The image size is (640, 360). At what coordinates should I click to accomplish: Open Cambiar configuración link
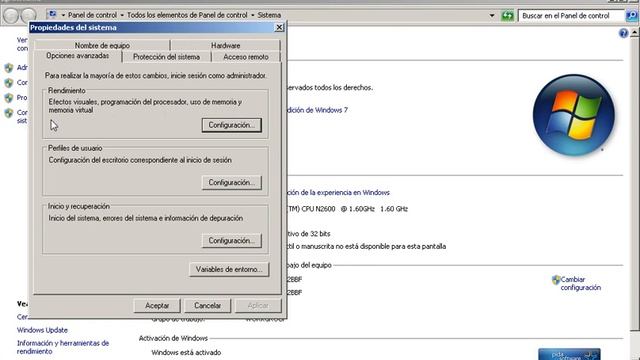point(580,283)
